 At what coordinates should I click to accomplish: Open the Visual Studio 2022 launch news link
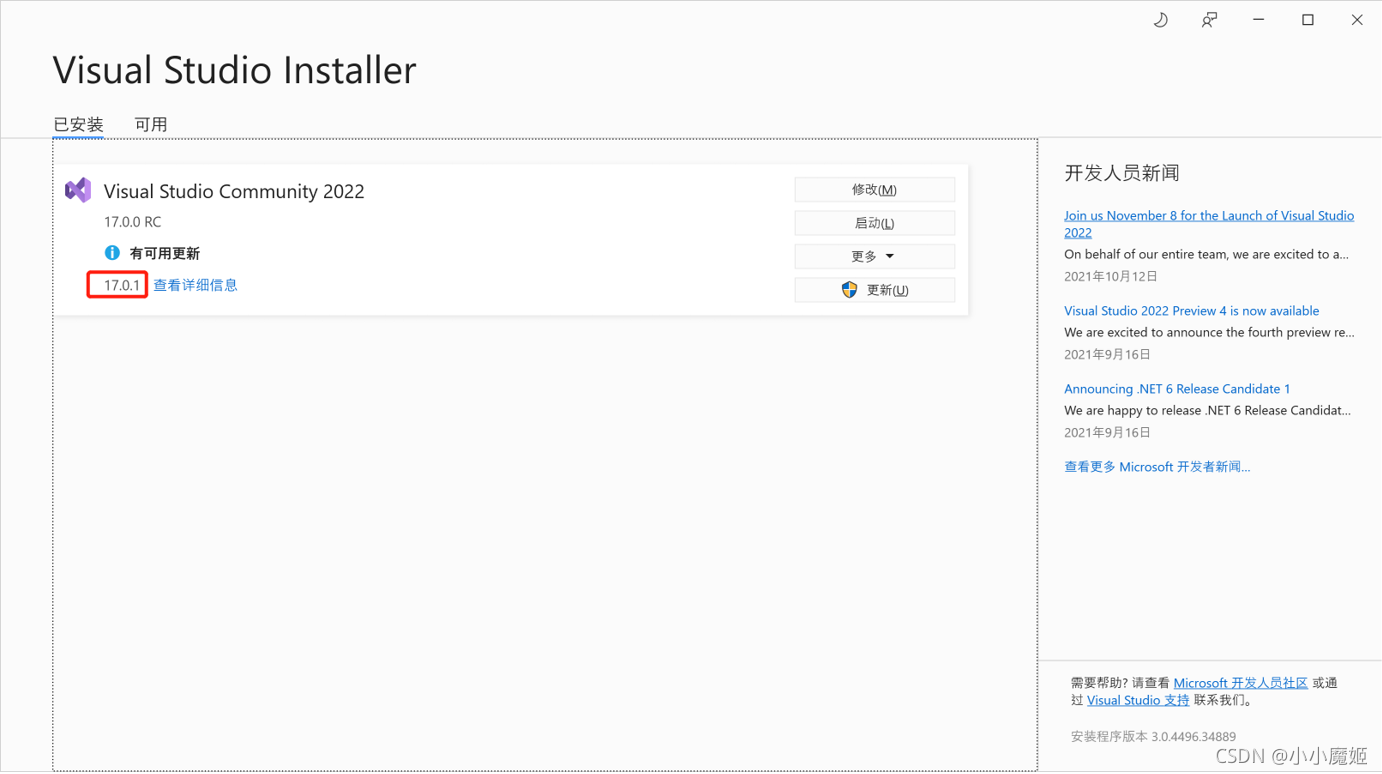pyautogui.click(x=1208, y=224)
